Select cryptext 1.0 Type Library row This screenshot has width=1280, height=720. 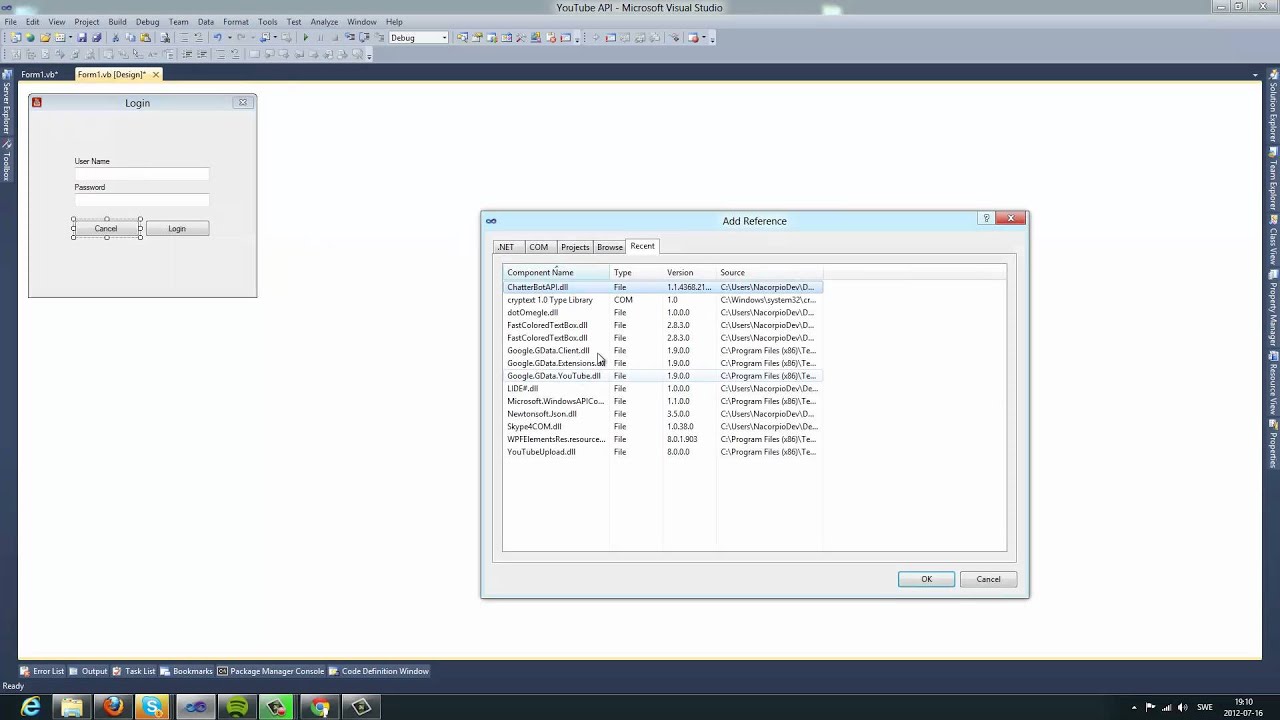coord(663,300)
